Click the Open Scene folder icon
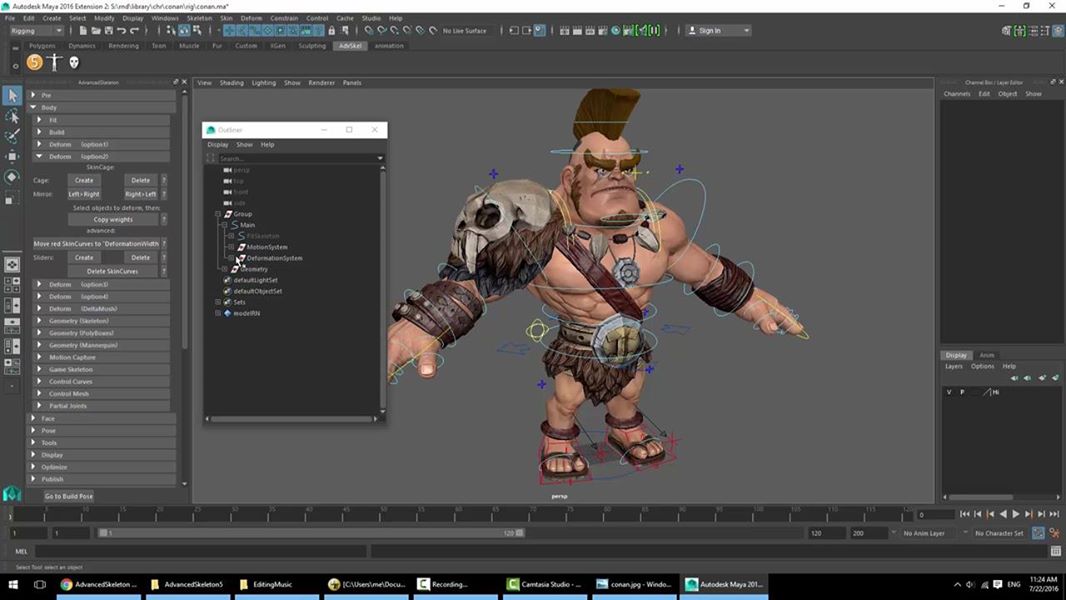 click(x=96, y=31)
